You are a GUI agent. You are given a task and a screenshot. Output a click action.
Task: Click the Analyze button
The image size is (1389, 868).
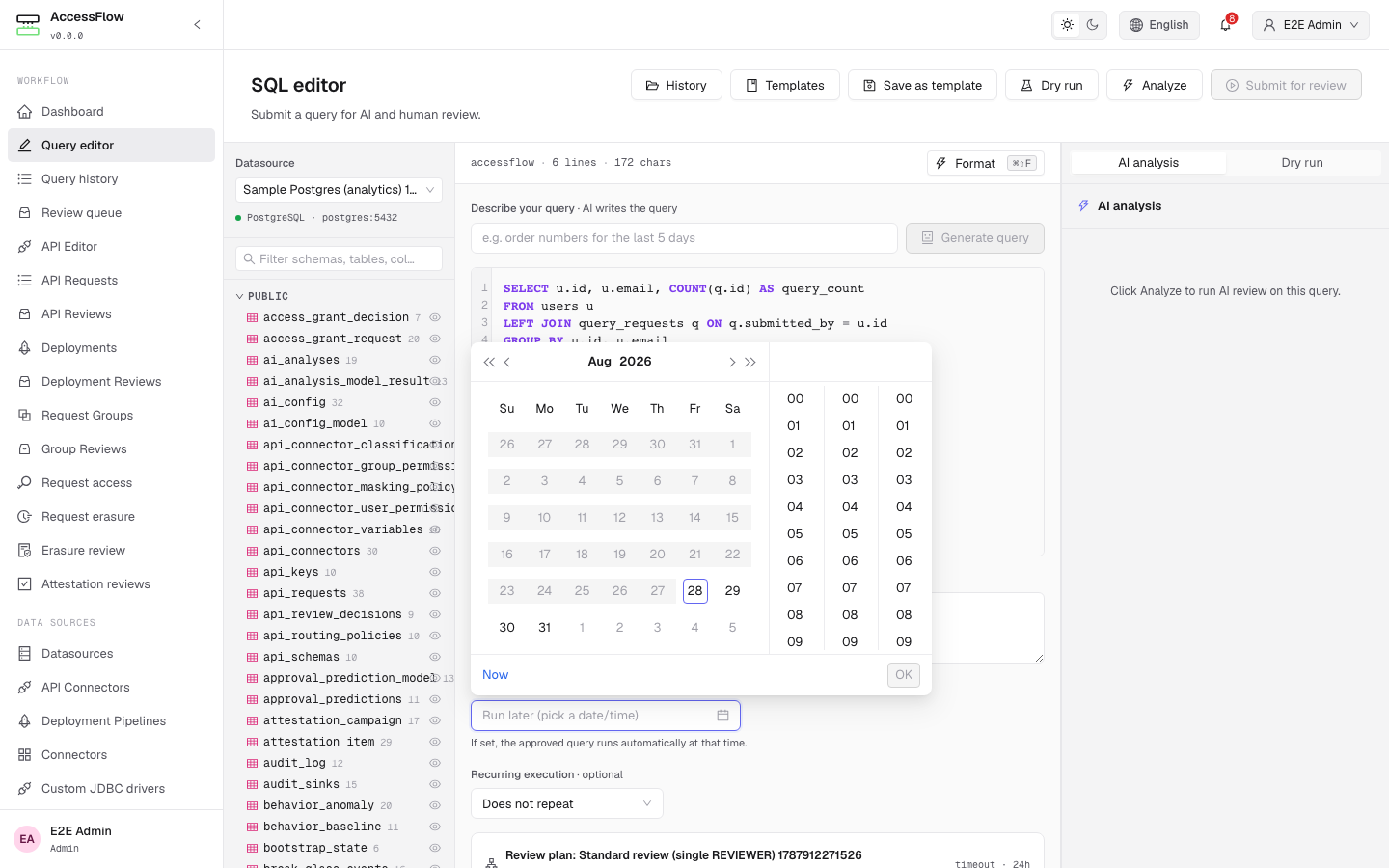click(1154, 85)
